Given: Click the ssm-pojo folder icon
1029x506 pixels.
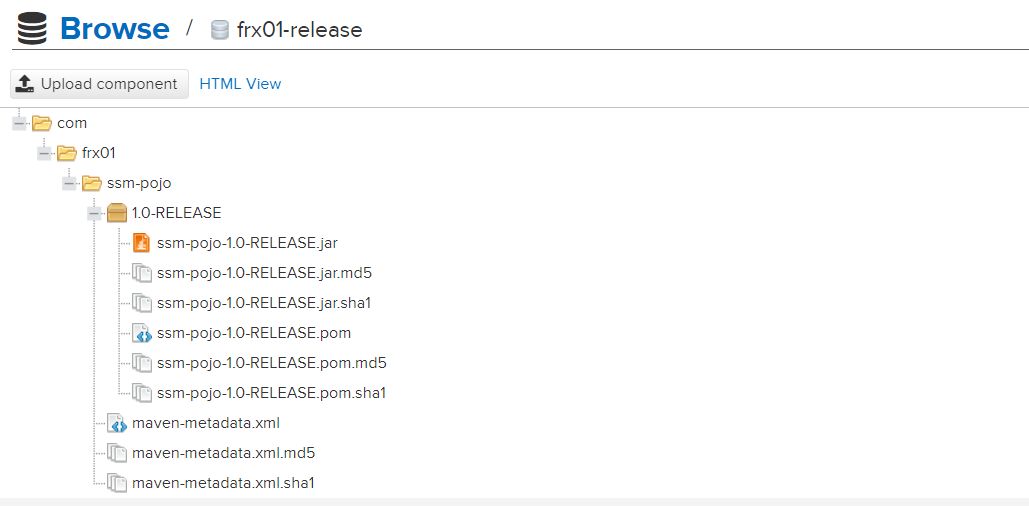Looking at the screenshot, I should click(92, 183).
